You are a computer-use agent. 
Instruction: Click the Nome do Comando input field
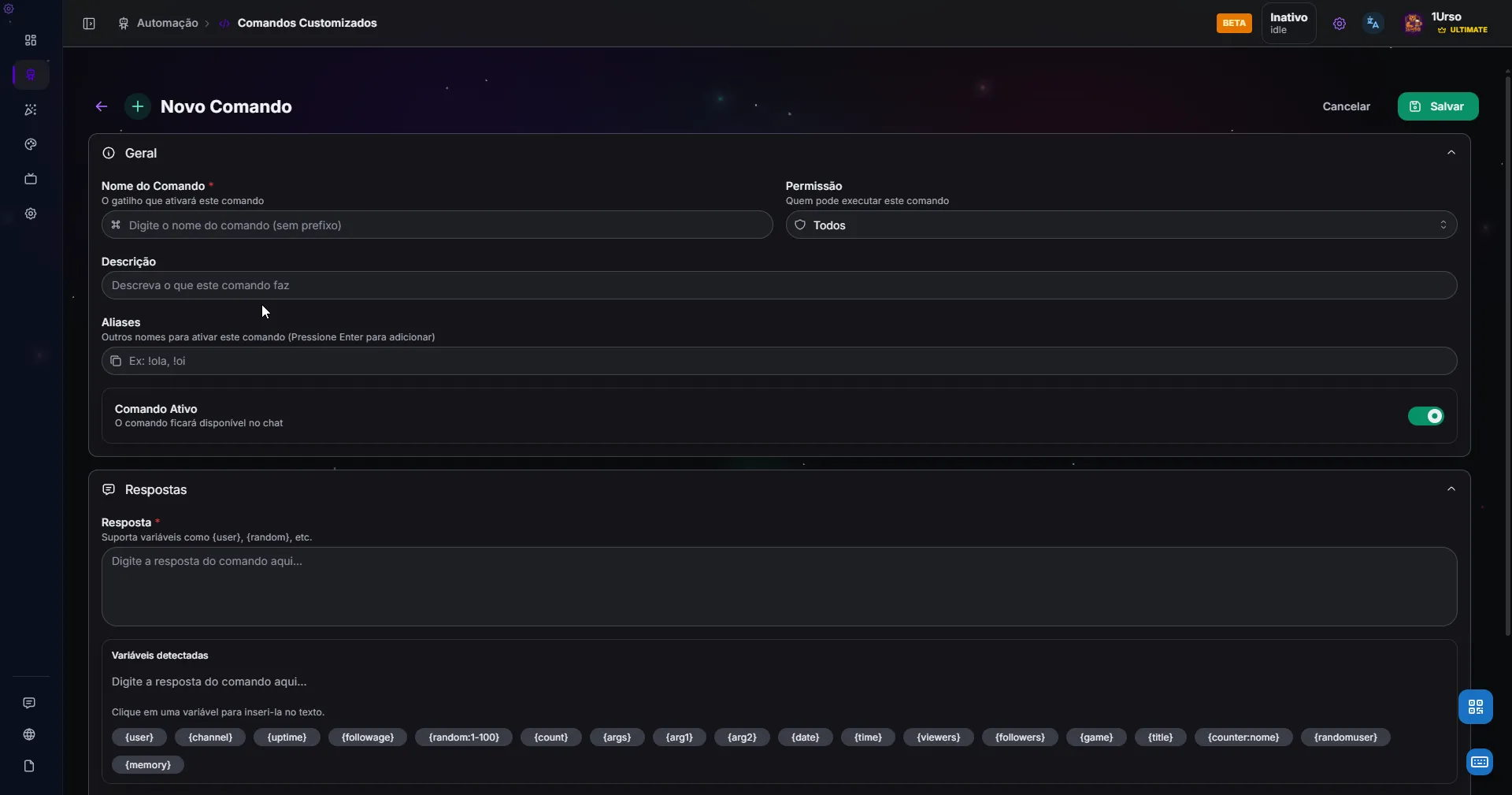click(x=437, y=225)
